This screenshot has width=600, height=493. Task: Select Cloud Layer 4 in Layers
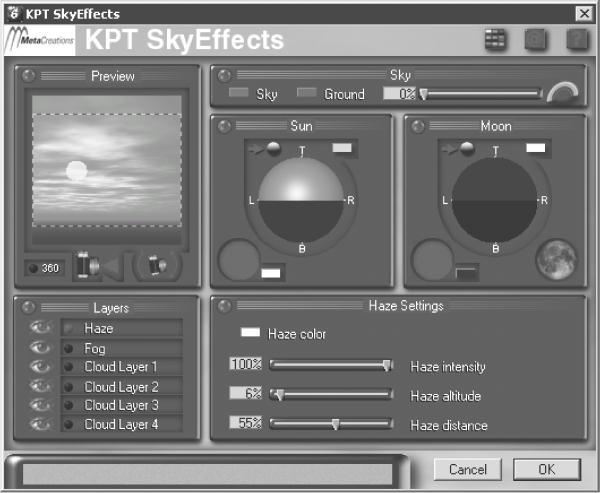(x=120, y=424)
